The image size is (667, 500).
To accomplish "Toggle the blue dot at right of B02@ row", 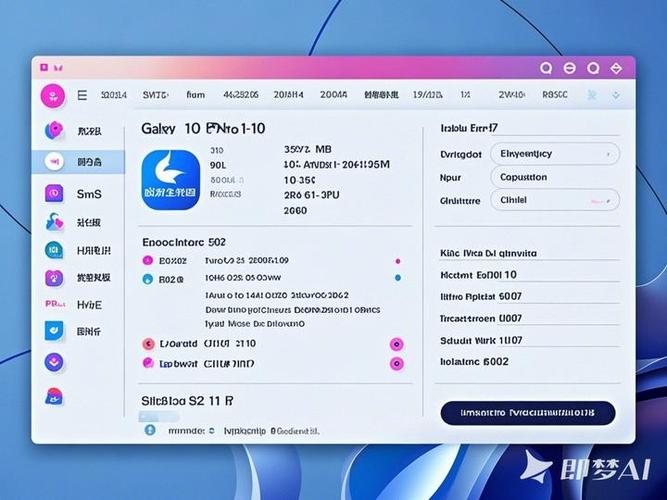I will point(398,278).
